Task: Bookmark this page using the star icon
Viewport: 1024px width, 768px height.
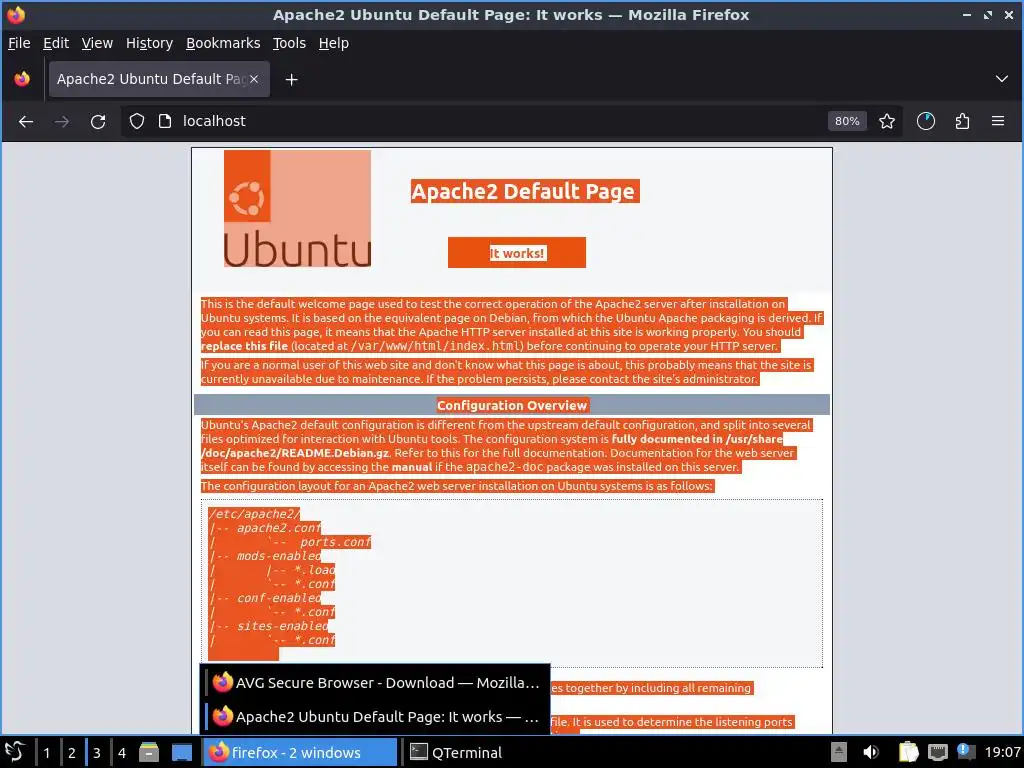Action: pyautogui.click(x=886, y=121)
